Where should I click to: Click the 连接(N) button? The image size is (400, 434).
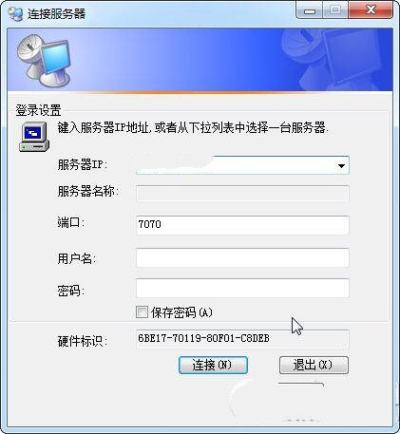click(213, 365)
